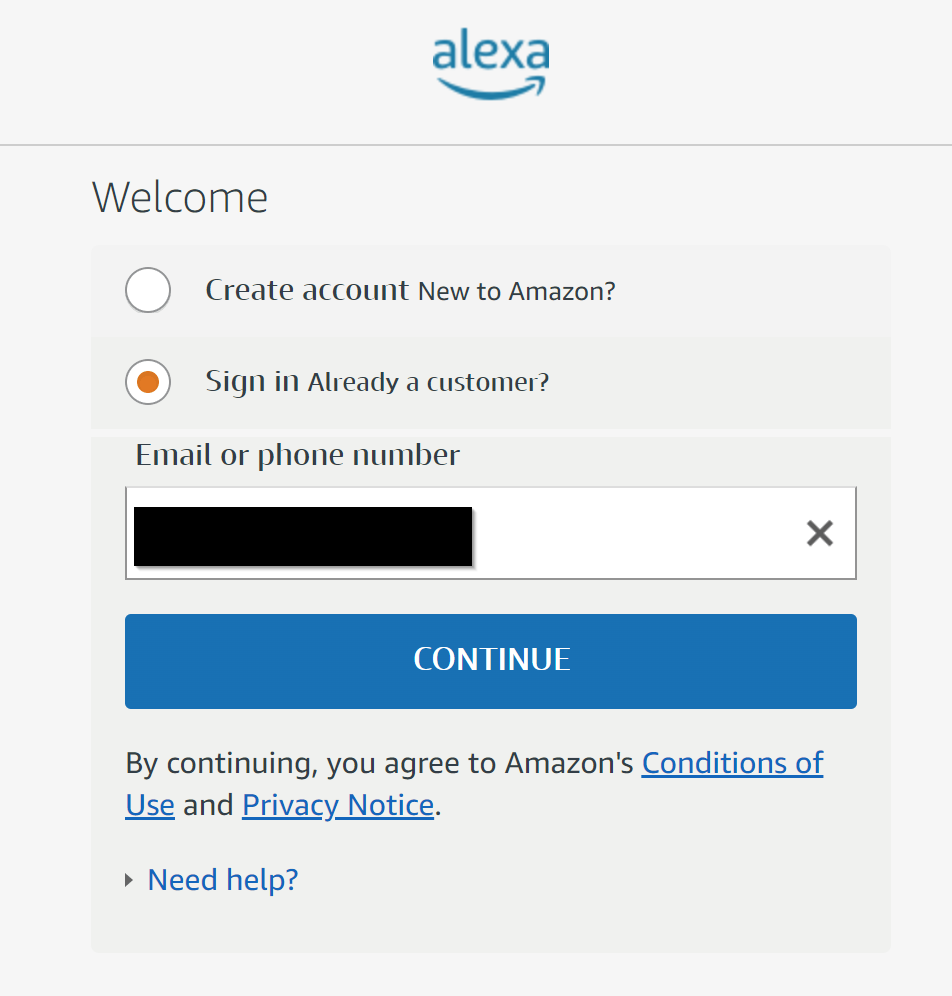Click the Already a customer? text

(x=428, y=382)
